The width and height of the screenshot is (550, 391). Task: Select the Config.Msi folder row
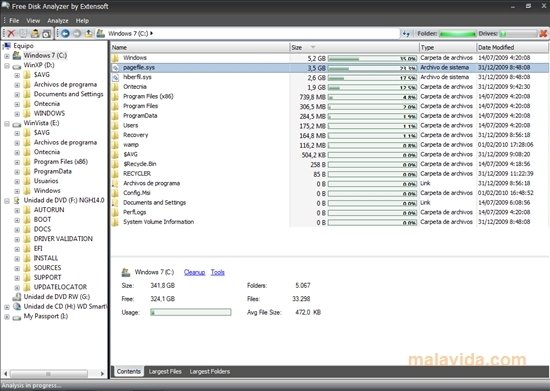point(329,193)
